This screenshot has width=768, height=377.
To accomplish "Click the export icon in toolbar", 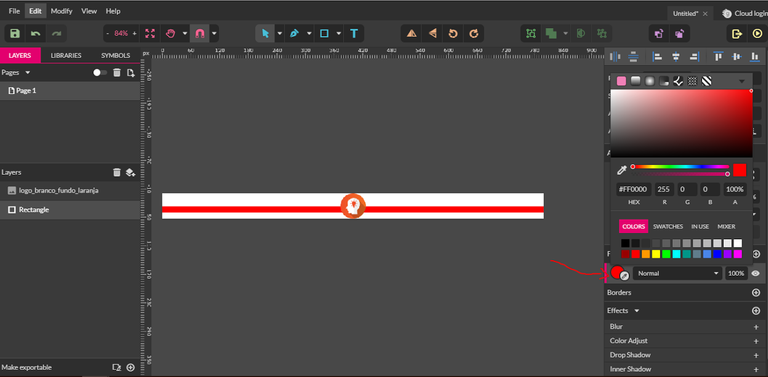I will click(x=737, y=33).
